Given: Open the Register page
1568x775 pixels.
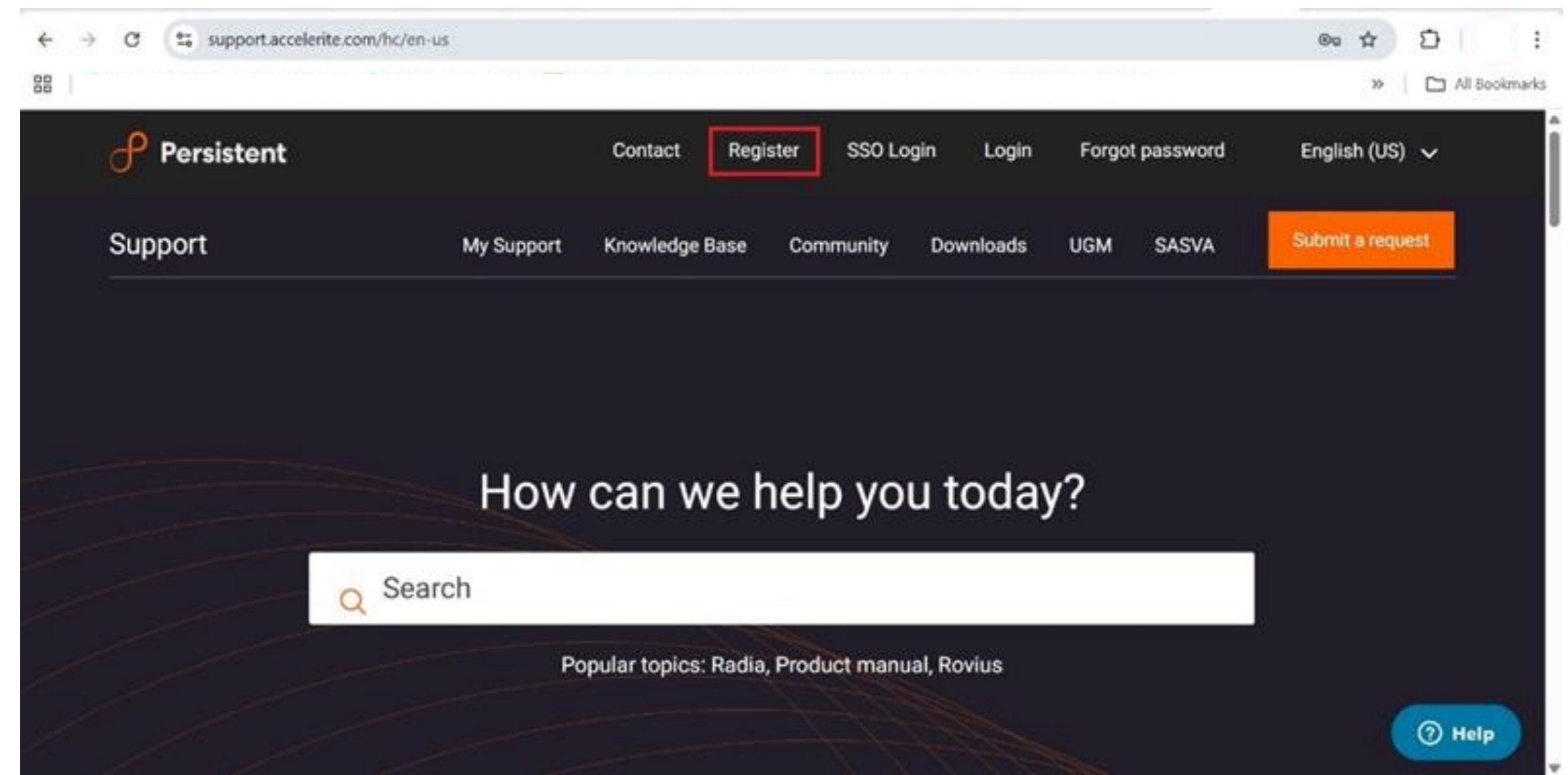Looking at the screenshot, I should click(763, 151).
